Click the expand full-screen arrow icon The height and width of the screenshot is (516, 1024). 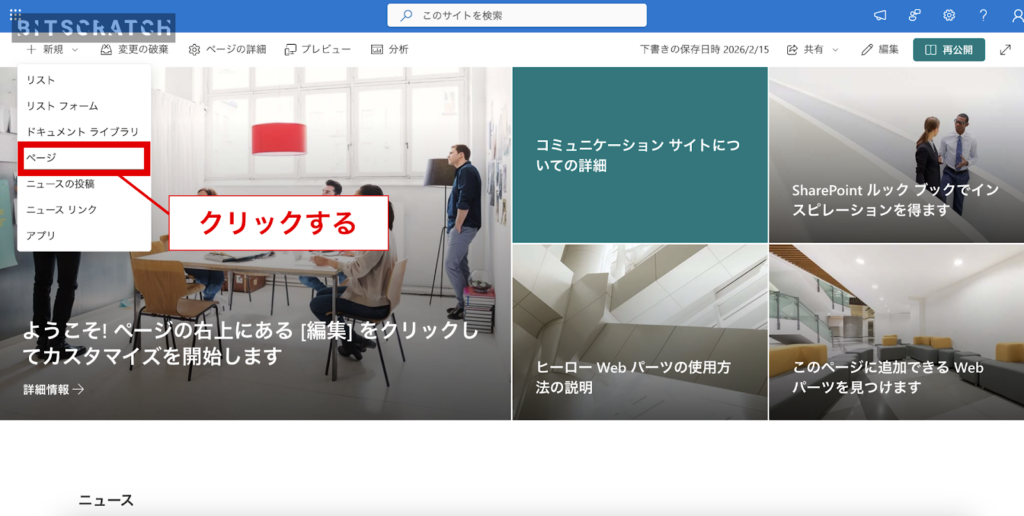[x=1005, y=49]
